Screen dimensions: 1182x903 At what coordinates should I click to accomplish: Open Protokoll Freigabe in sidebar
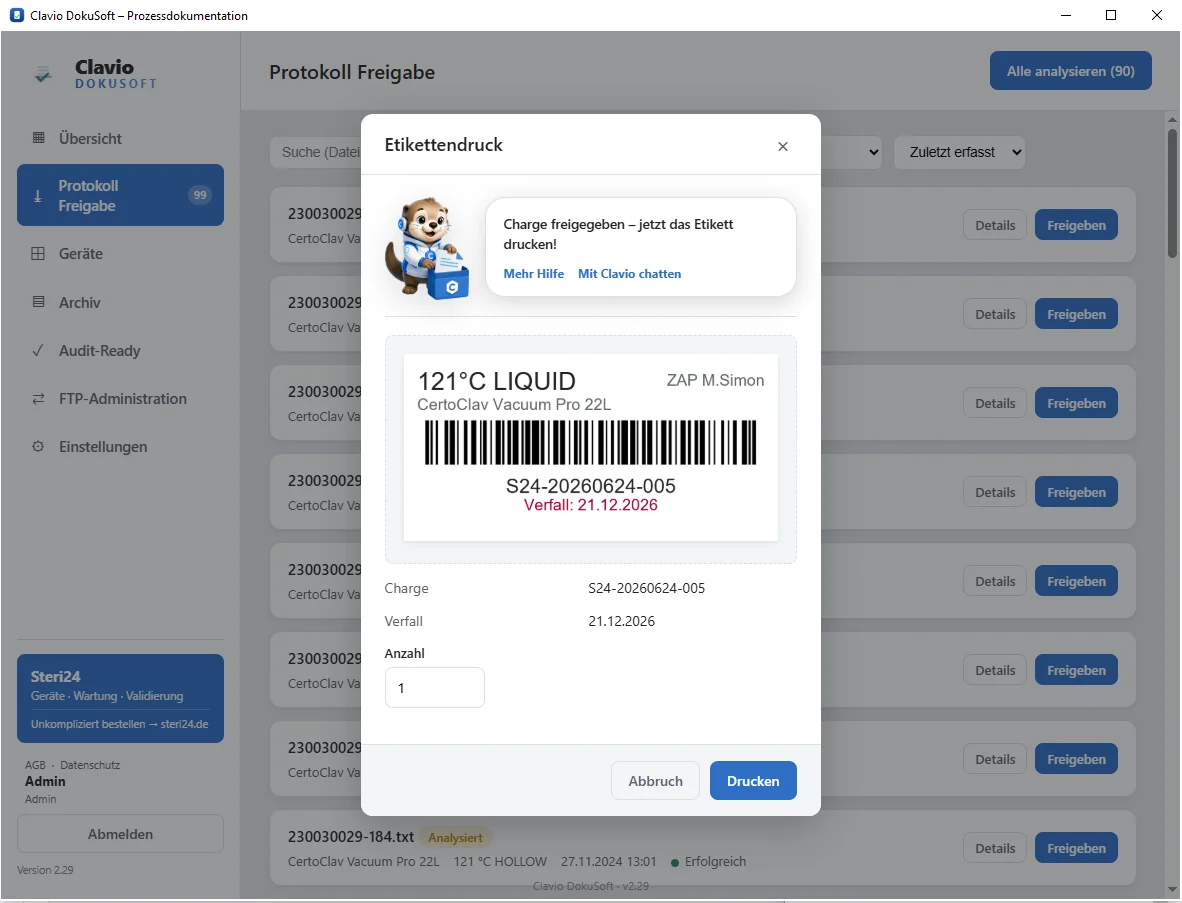[x=120, y=195]
